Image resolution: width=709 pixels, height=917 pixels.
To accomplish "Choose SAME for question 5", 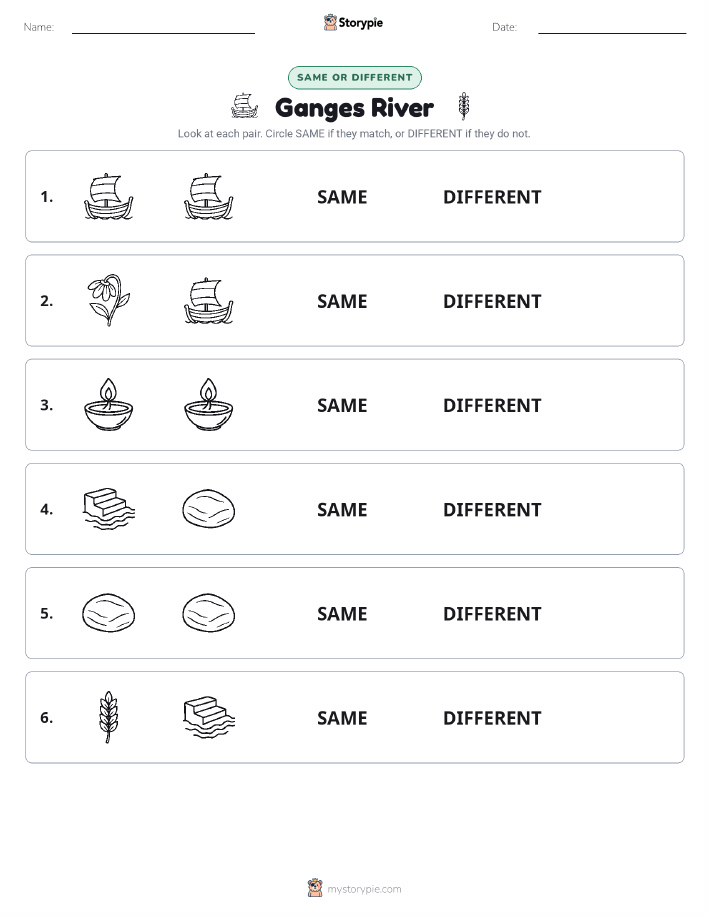I will pos(342,613).
